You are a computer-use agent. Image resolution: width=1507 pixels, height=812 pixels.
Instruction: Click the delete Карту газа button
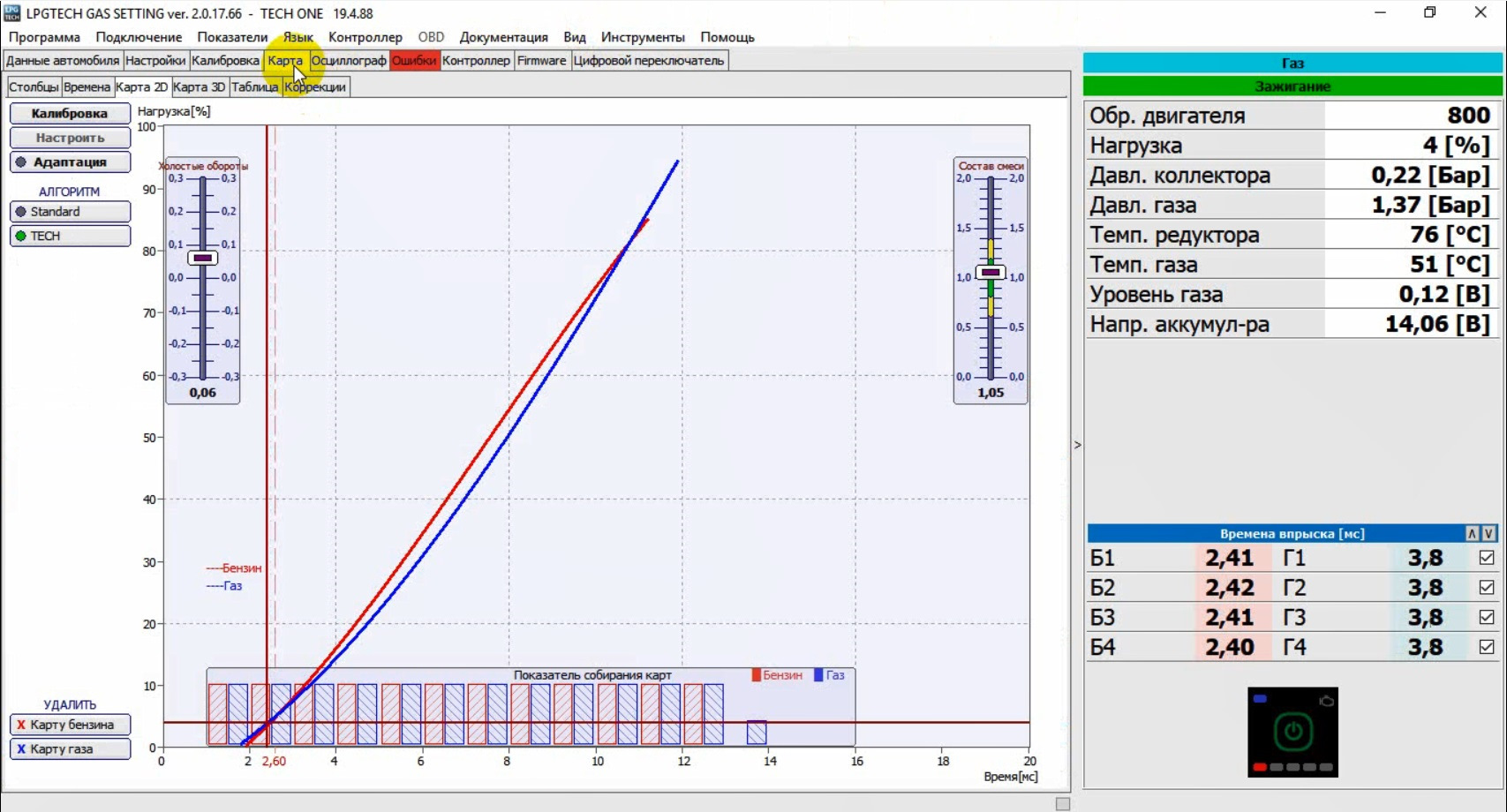[x=70, y=748]
